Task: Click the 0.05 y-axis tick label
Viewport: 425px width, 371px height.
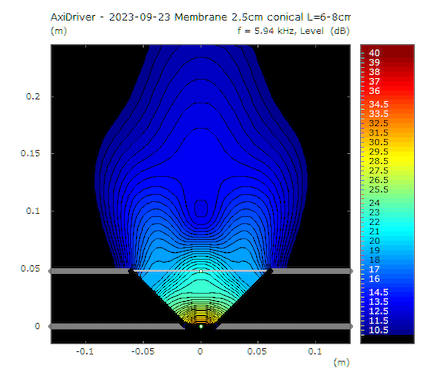Action: [x=30, y=268]
